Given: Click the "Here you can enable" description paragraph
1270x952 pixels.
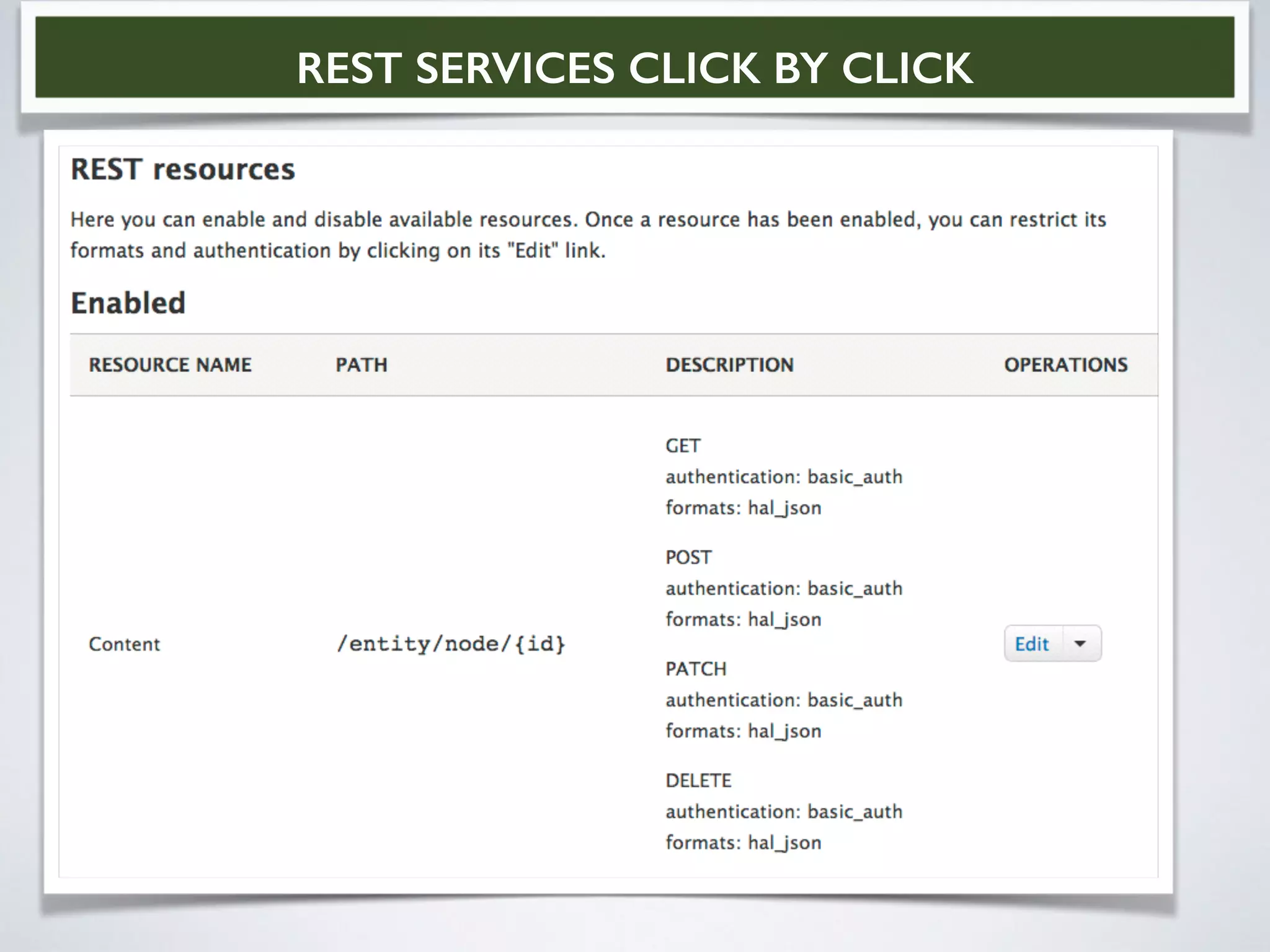Looking at the screenshot, I should (588, 235).
